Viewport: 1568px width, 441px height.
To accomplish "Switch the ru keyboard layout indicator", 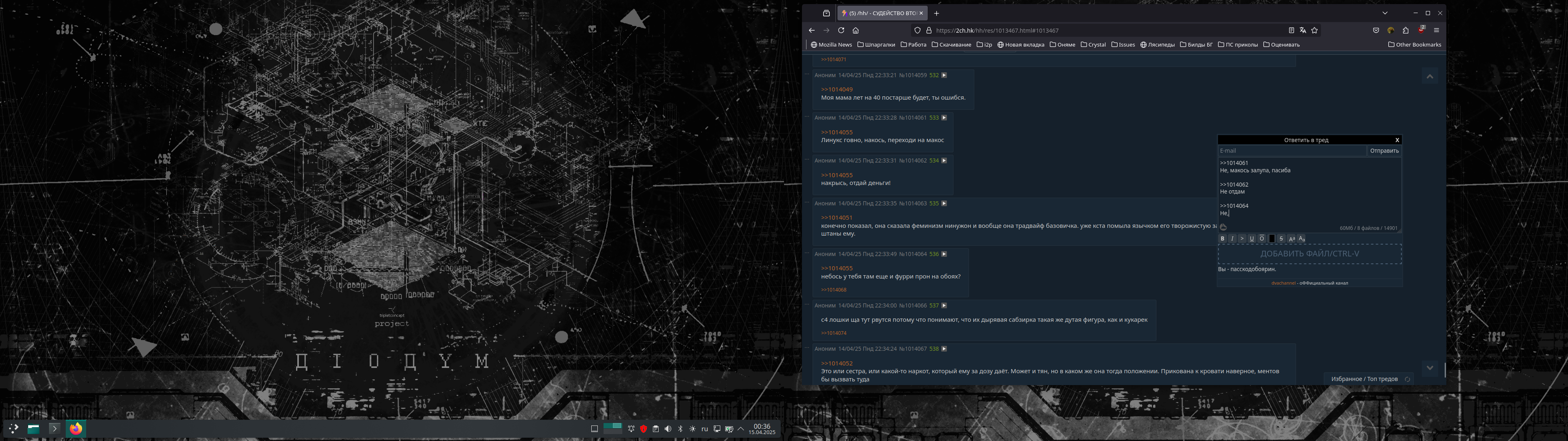I will [x=704, y=429].
